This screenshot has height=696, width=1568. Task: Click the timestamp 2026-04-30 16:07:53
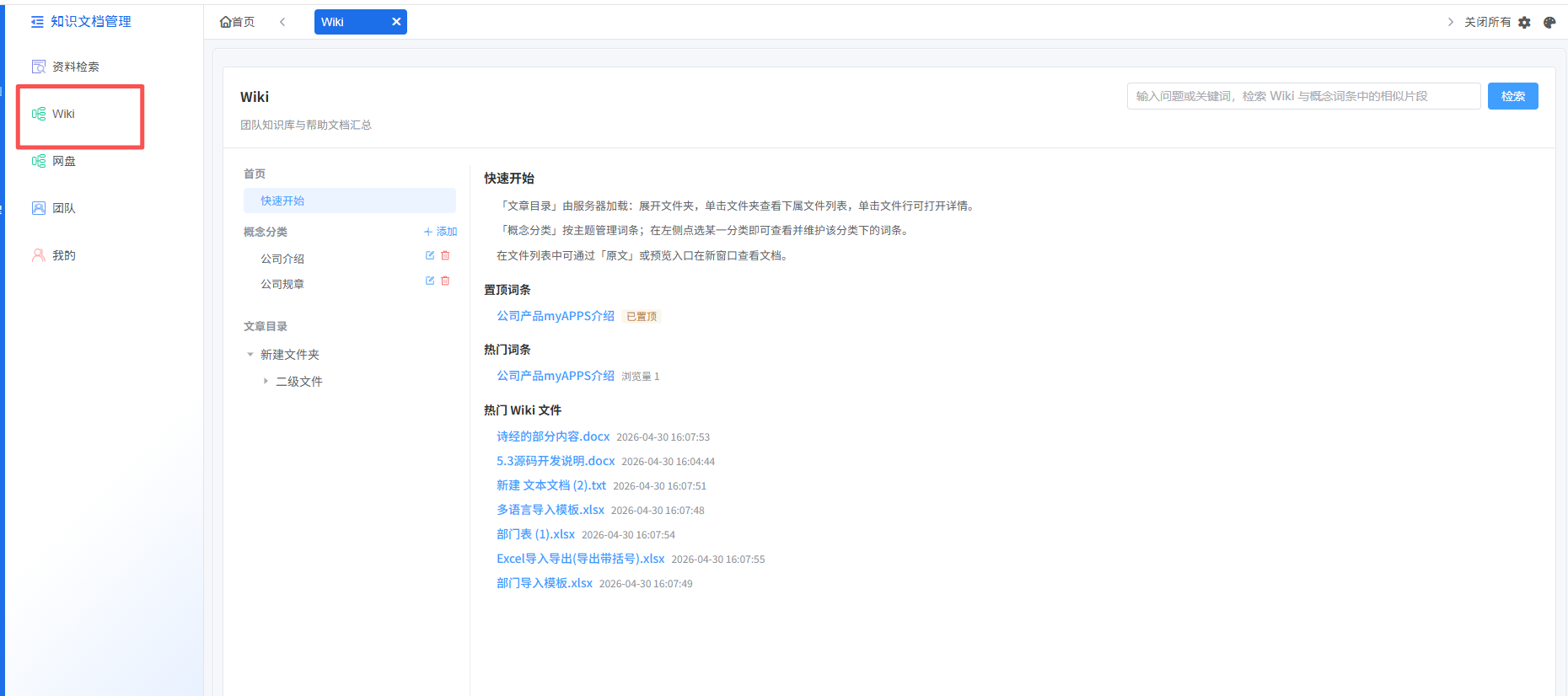(x=663, y=437)
